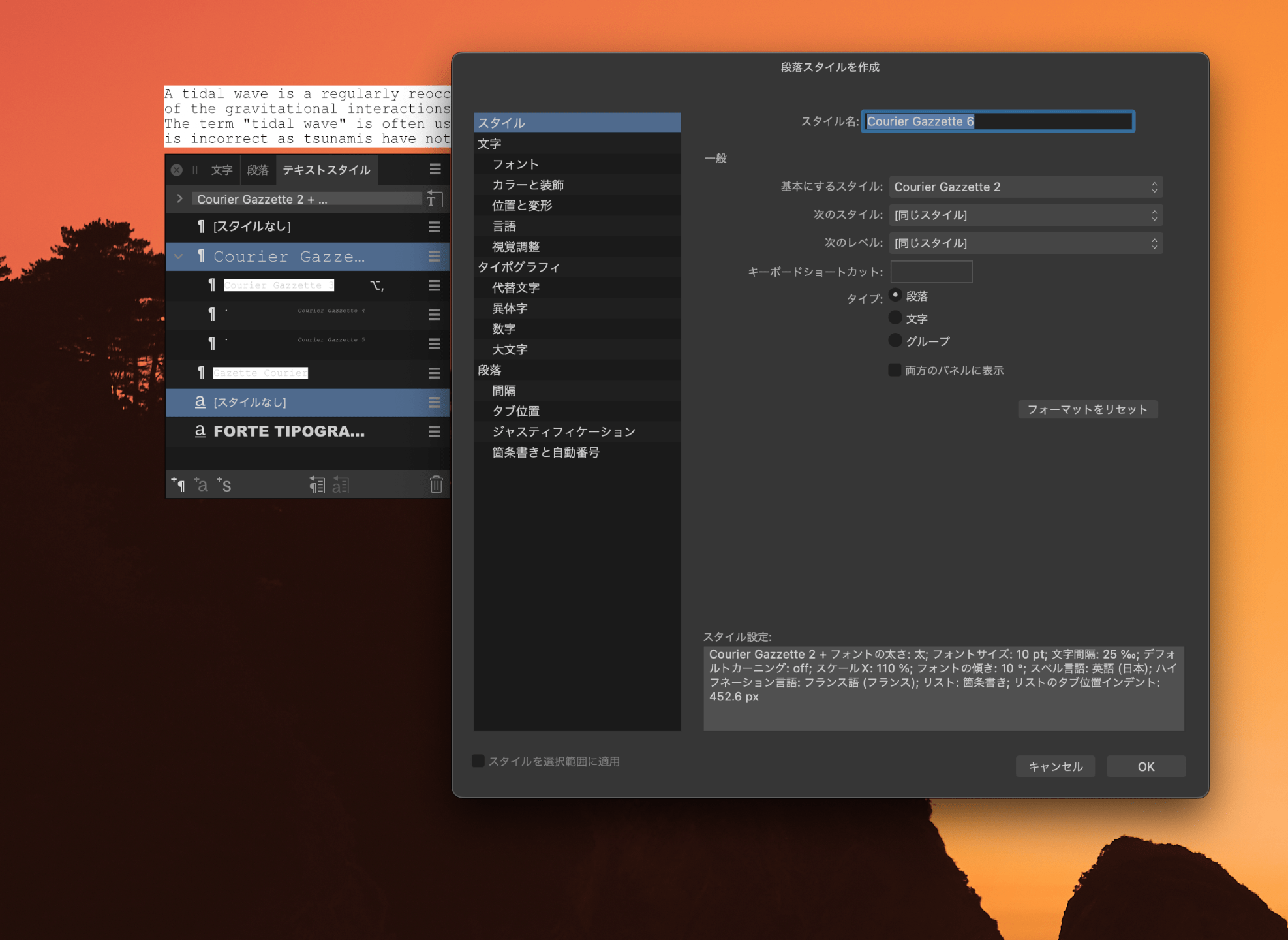Close the text styles panel

(x=177, y=170)
